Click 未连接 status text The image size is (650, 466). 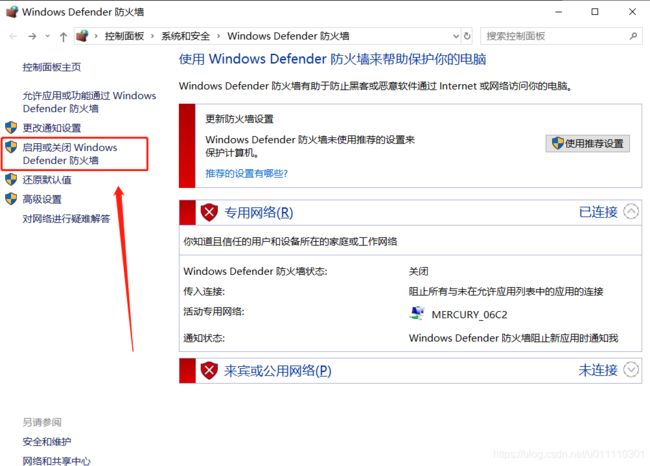pos(598,370)
